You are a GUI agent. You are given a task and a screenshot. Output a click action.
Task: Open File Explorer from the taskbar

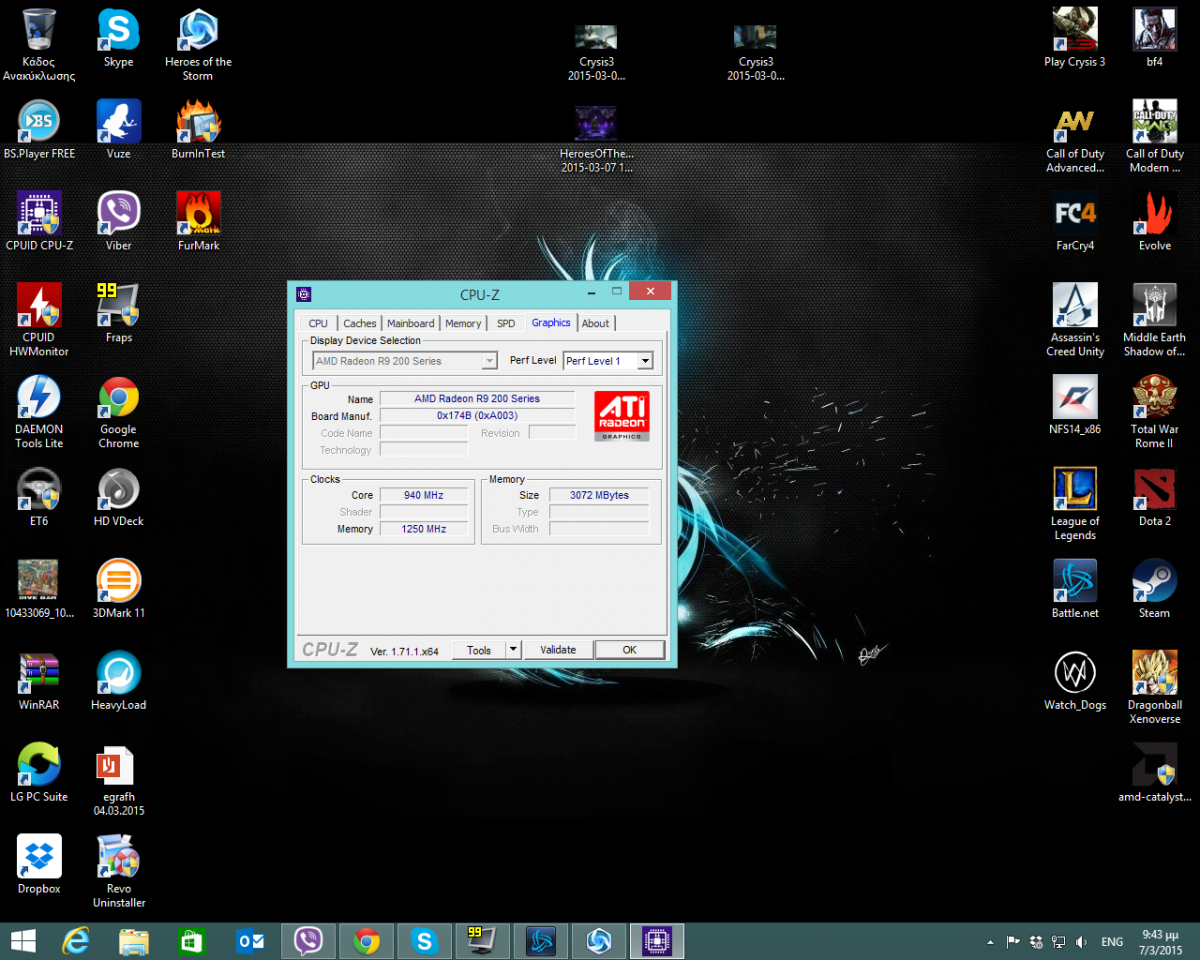134,941
